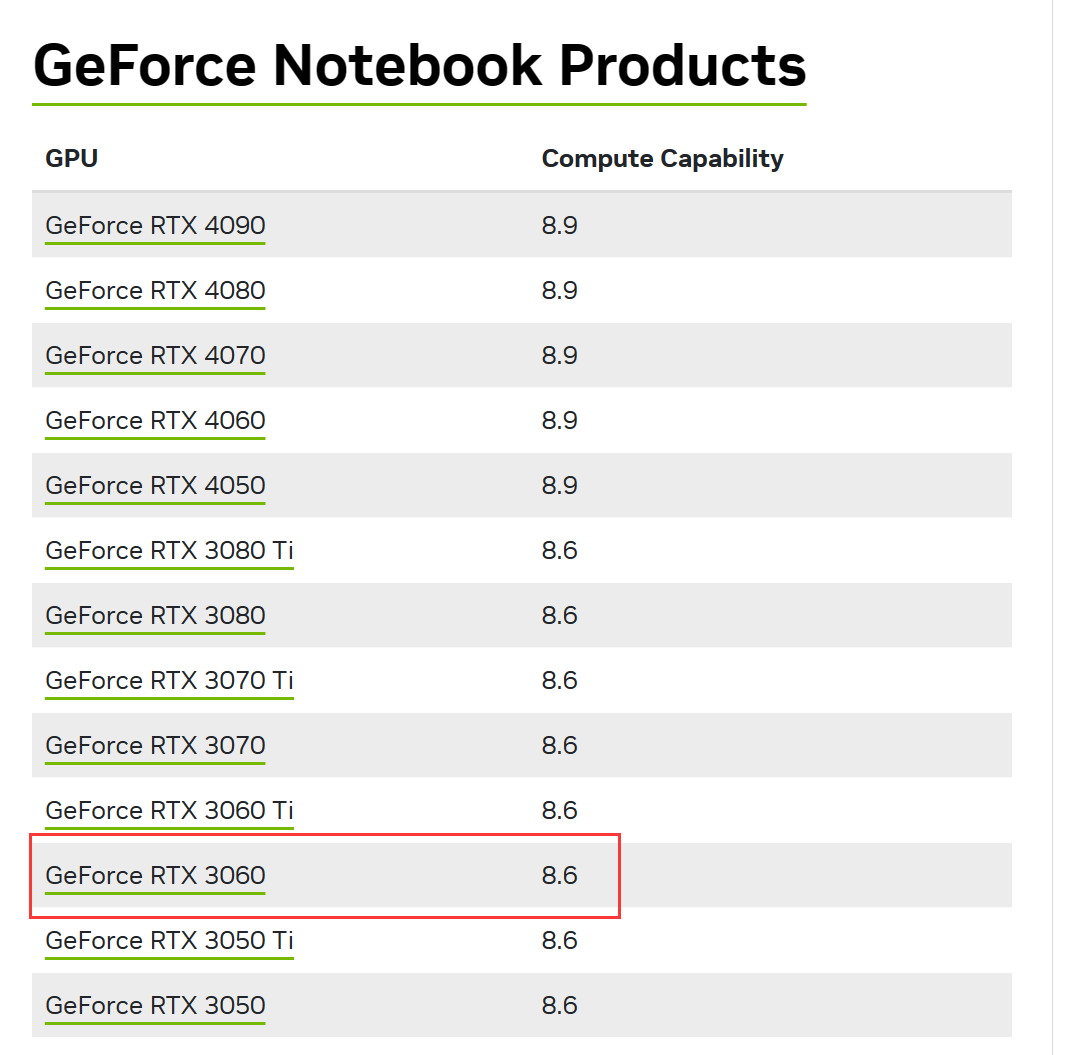Go to the GeForce RTX 3070 link
This screenshot has height=1055, width=1066.
pyautogui.click(x=155, y=746)
